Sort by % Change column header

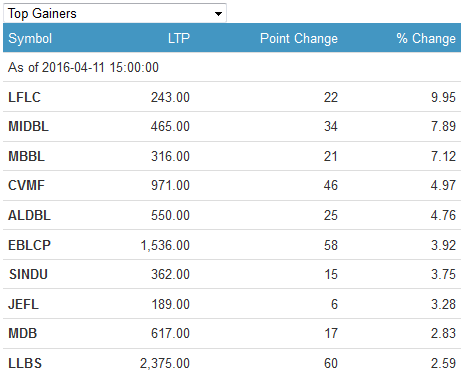426,38
